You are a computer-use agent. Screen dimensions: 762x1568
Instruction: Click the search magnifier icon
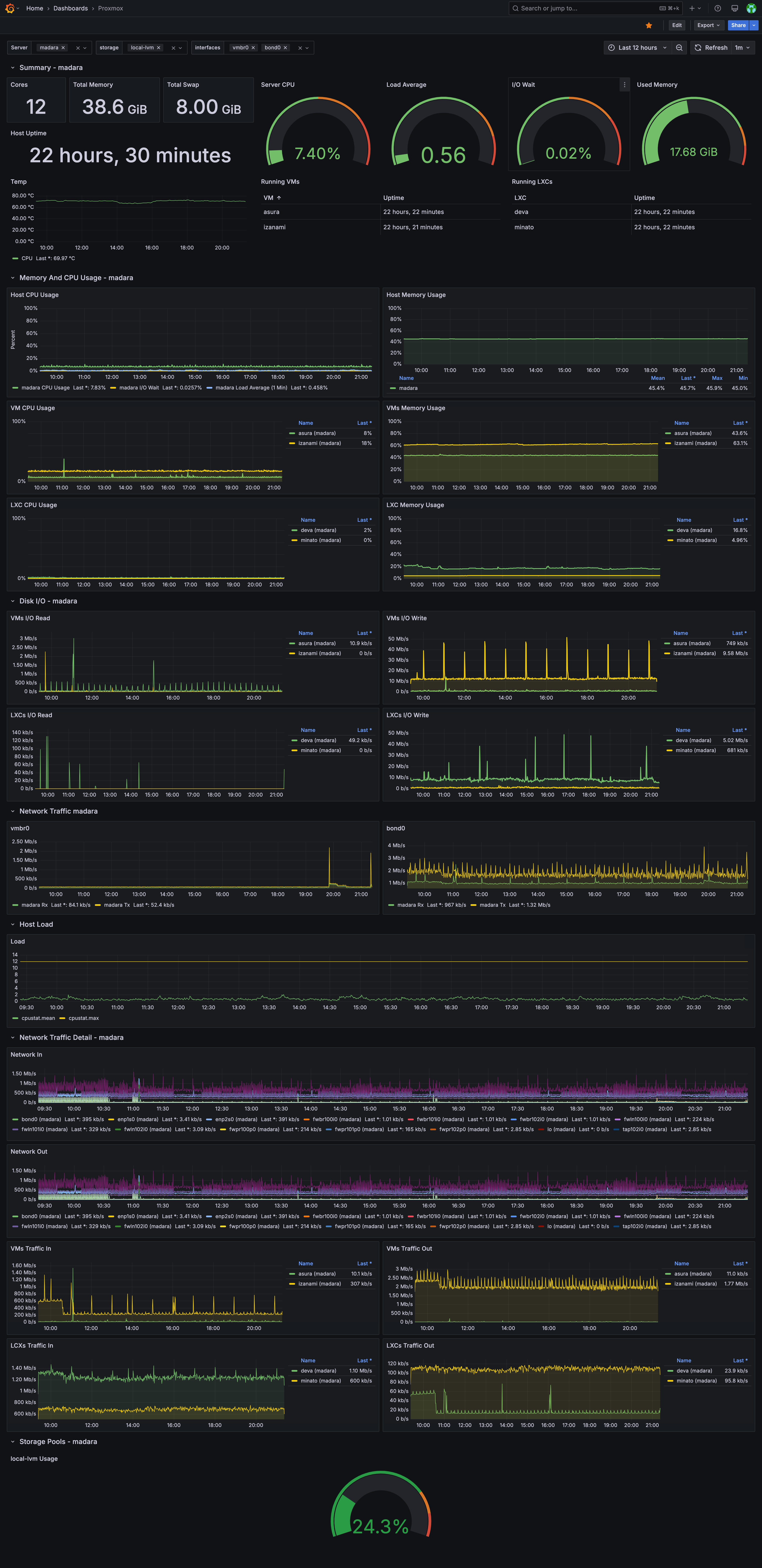pyautogui.click(x=516, y=9)
